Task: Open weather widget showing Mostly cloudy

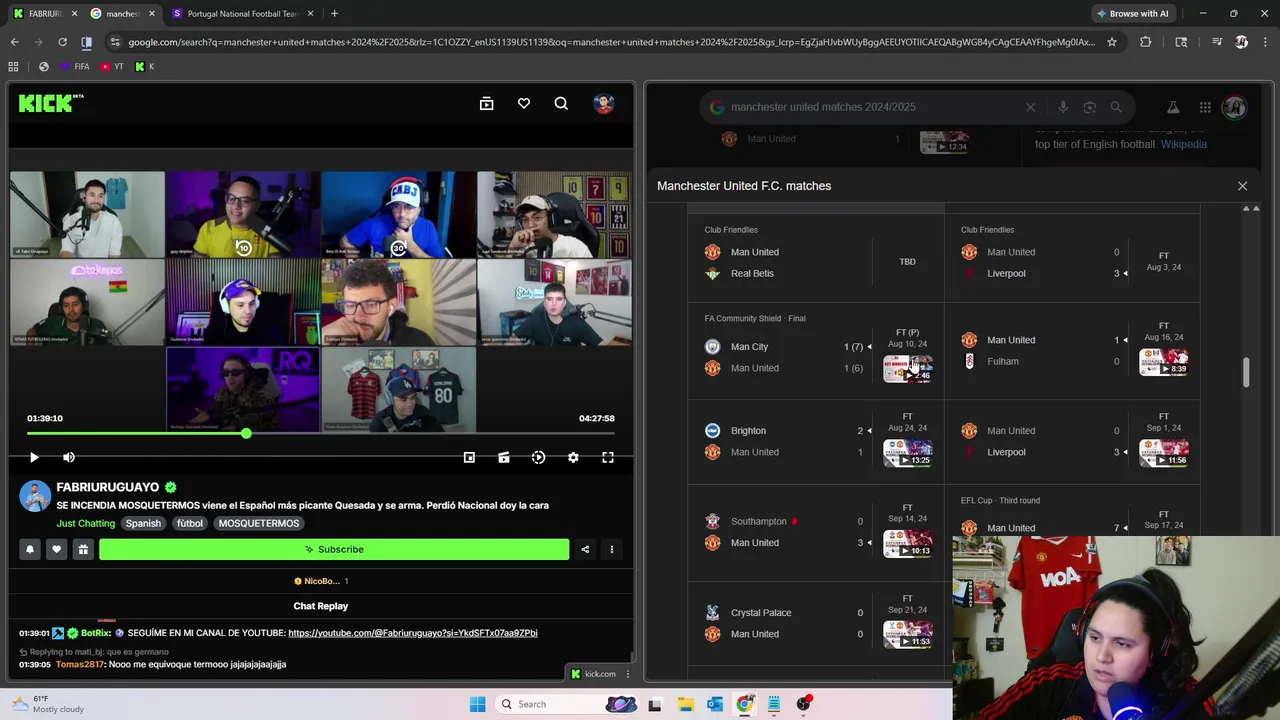Action: coord(48,704)
